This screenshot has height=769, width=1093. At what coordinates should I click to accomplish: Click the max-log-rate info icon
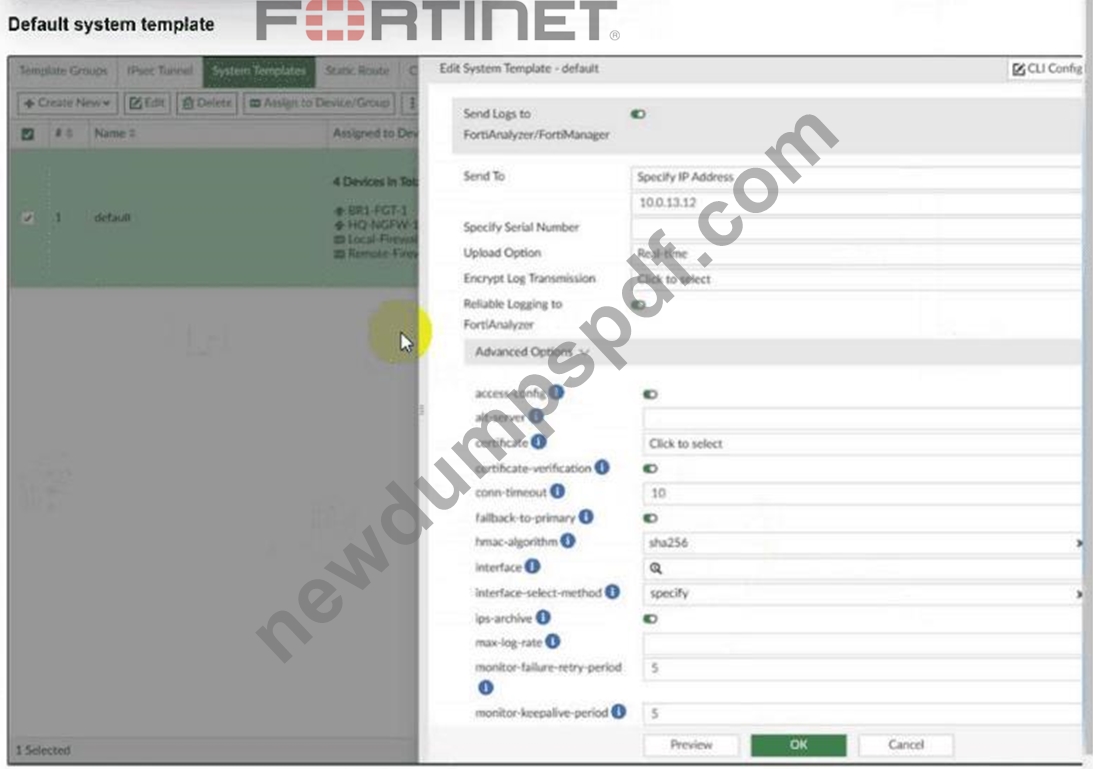tap(553, 641)
